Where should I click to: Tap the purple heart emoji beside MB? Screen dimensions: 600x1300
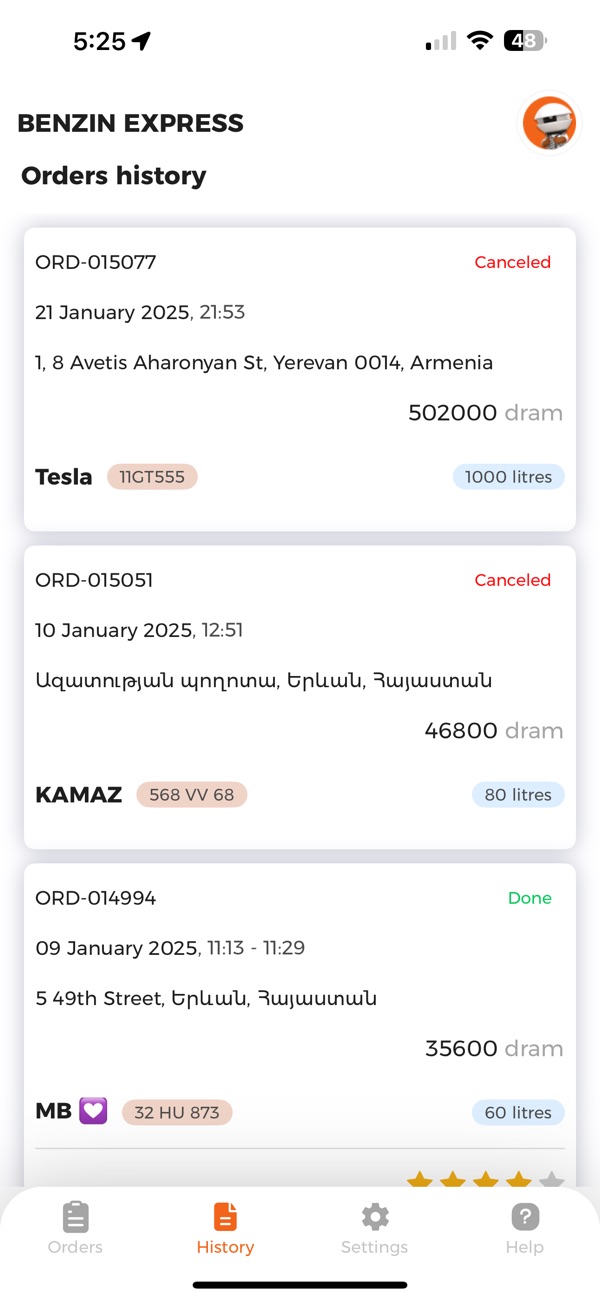[93, 1111]
